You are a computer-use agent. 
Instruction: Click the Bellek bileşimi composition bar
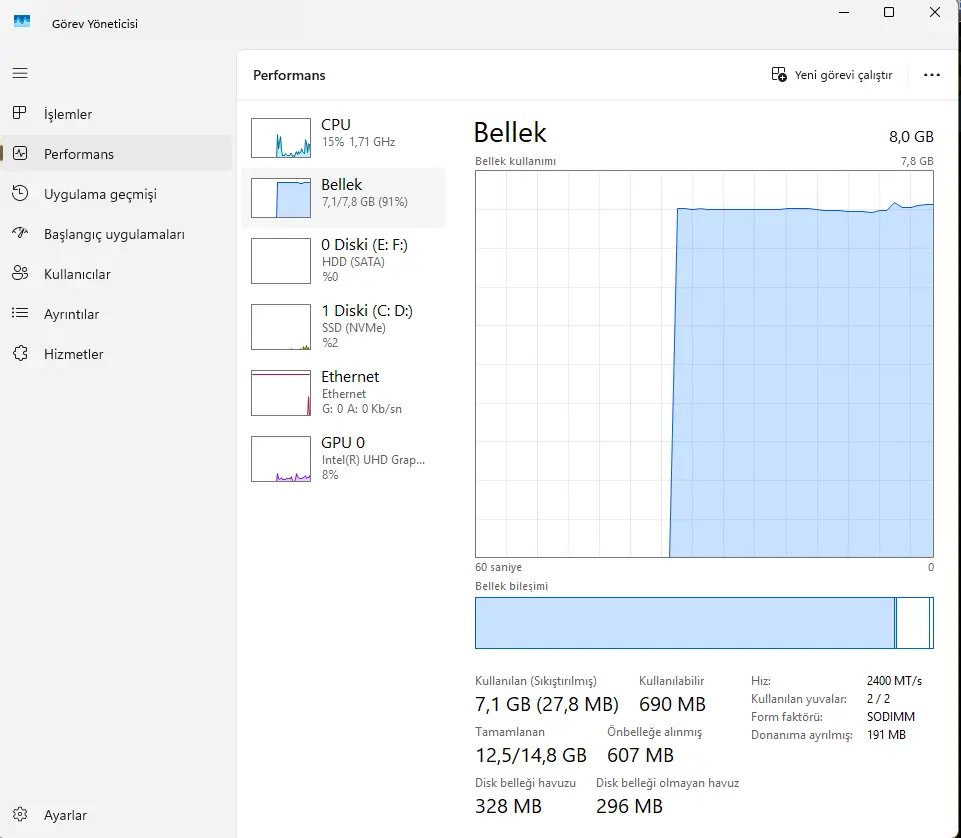704,623
